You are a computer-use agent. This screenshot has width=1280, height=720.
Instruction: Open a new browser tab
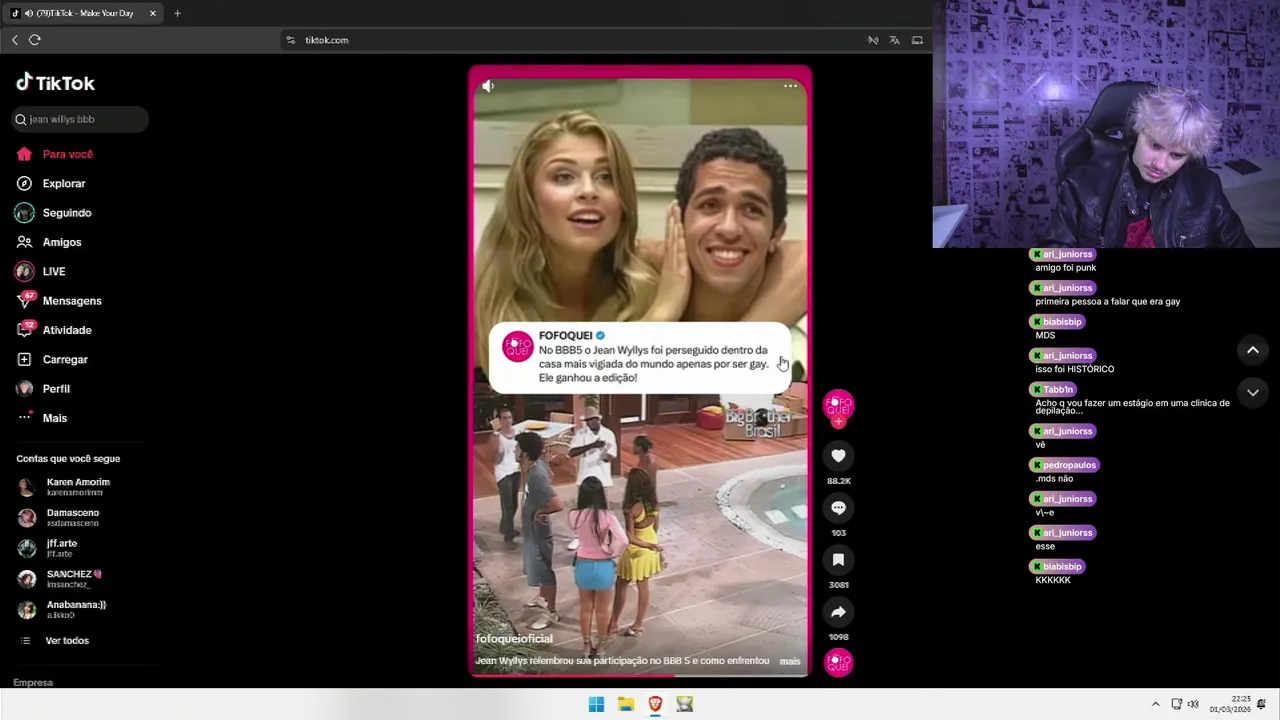point(177,13)
